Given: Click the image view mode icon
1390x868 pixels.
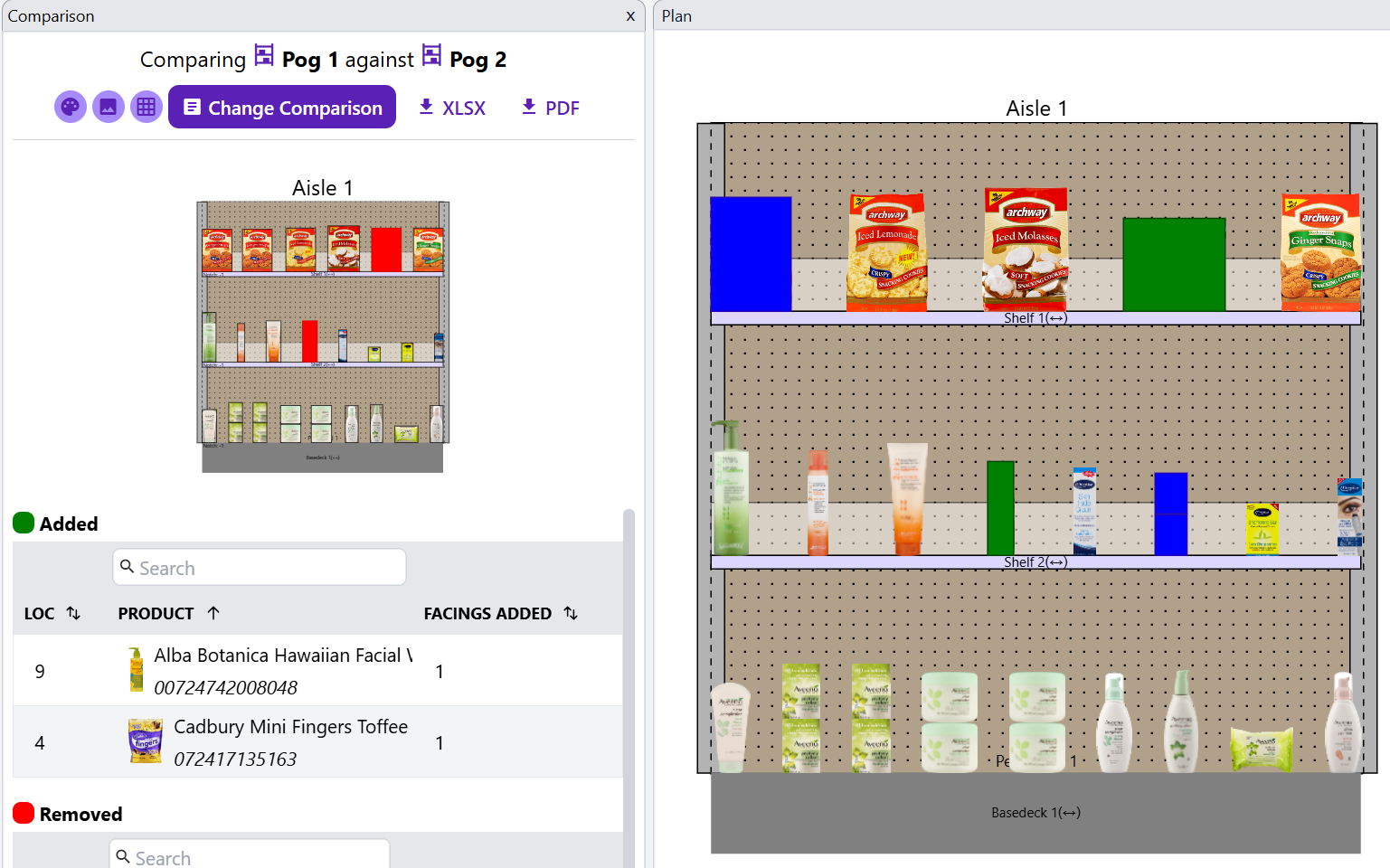Looking at the screenshot, I should pyautogui.click(x=109, y=108).
